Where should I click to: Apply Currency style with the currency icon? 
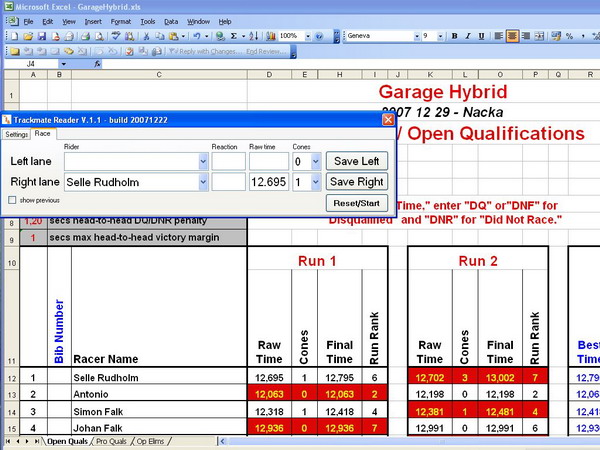click(x=556, y=36)
